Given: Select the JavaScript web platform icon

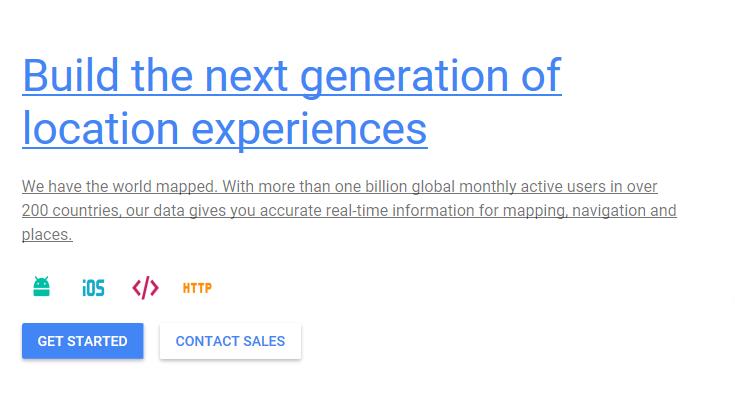Looking at the screenshot, I should (x=145, y=288).
